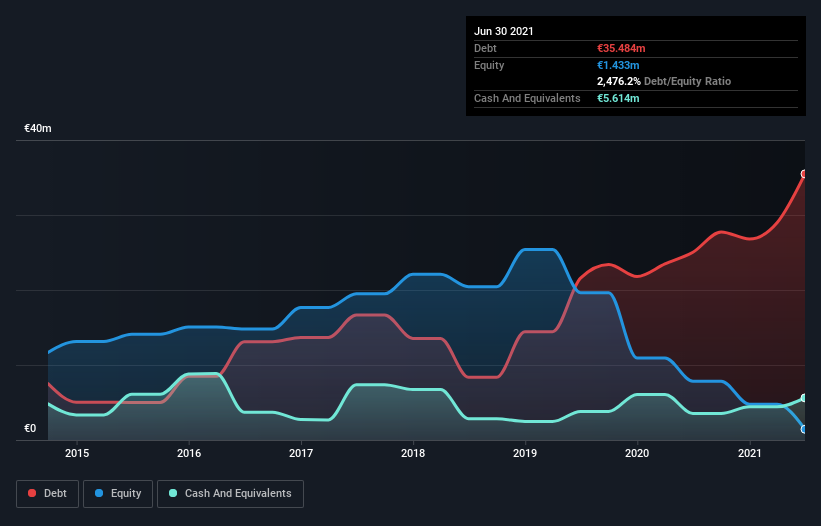Image resolution: width=821 pixels, height=526 pixels.
Task: Click the red Debt legend dot
Action: 32,493
